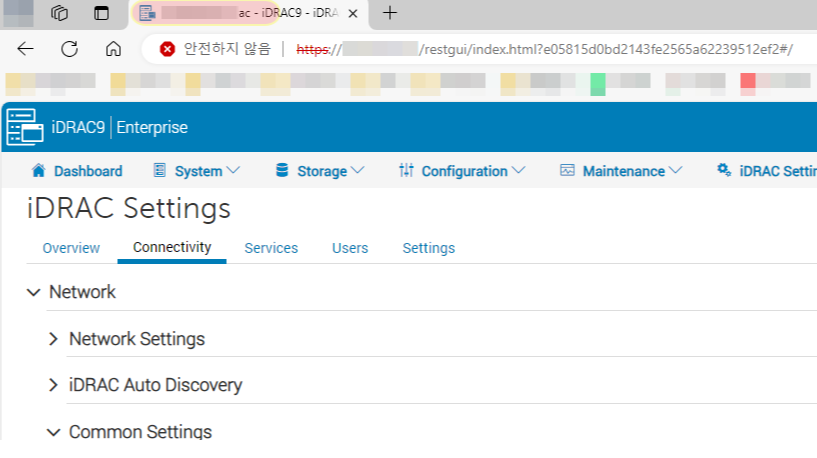
Task: Switch to the Services tab
Action: [x=271, y=248]
